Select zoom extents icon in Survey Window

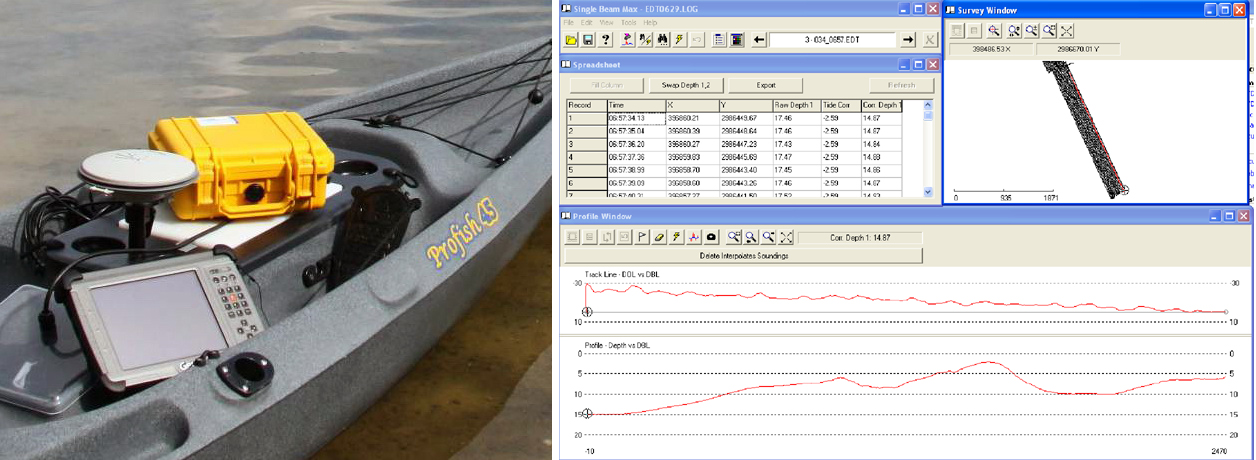[x=1067, y=31]
